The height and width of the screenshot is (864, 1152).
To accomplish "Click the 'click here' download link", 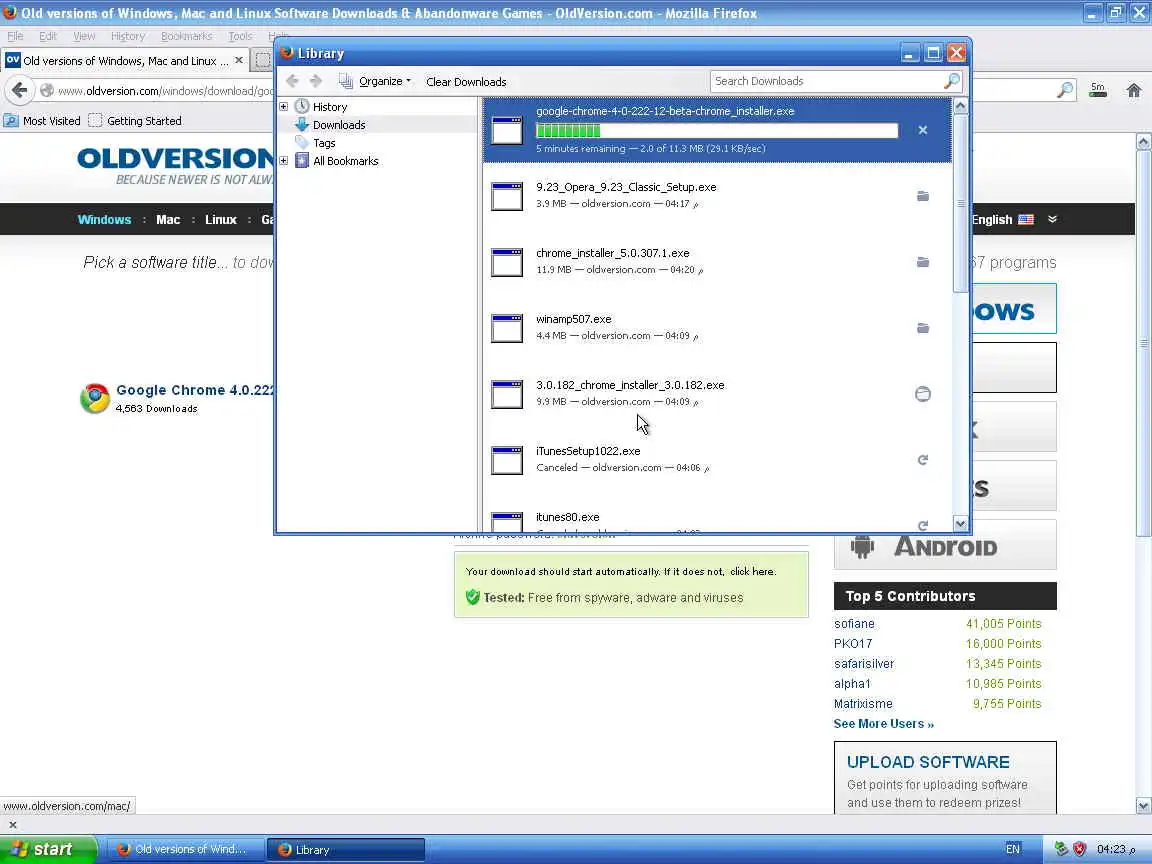I will click(x=752, y=572).
